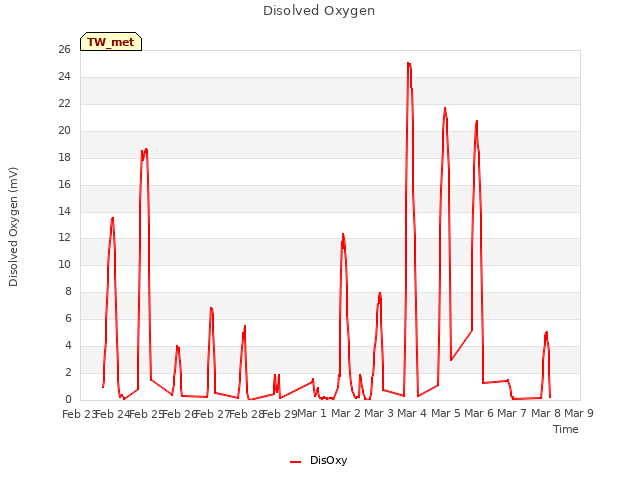640x480 pixels.
Task: Click the y-axis value 14
Action: coord(64,211)
